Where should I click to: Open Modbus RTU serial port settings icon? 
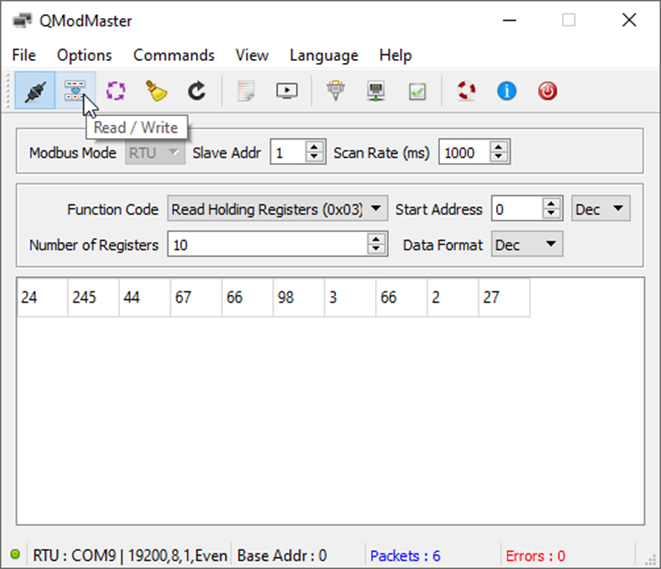coord(336,91)
